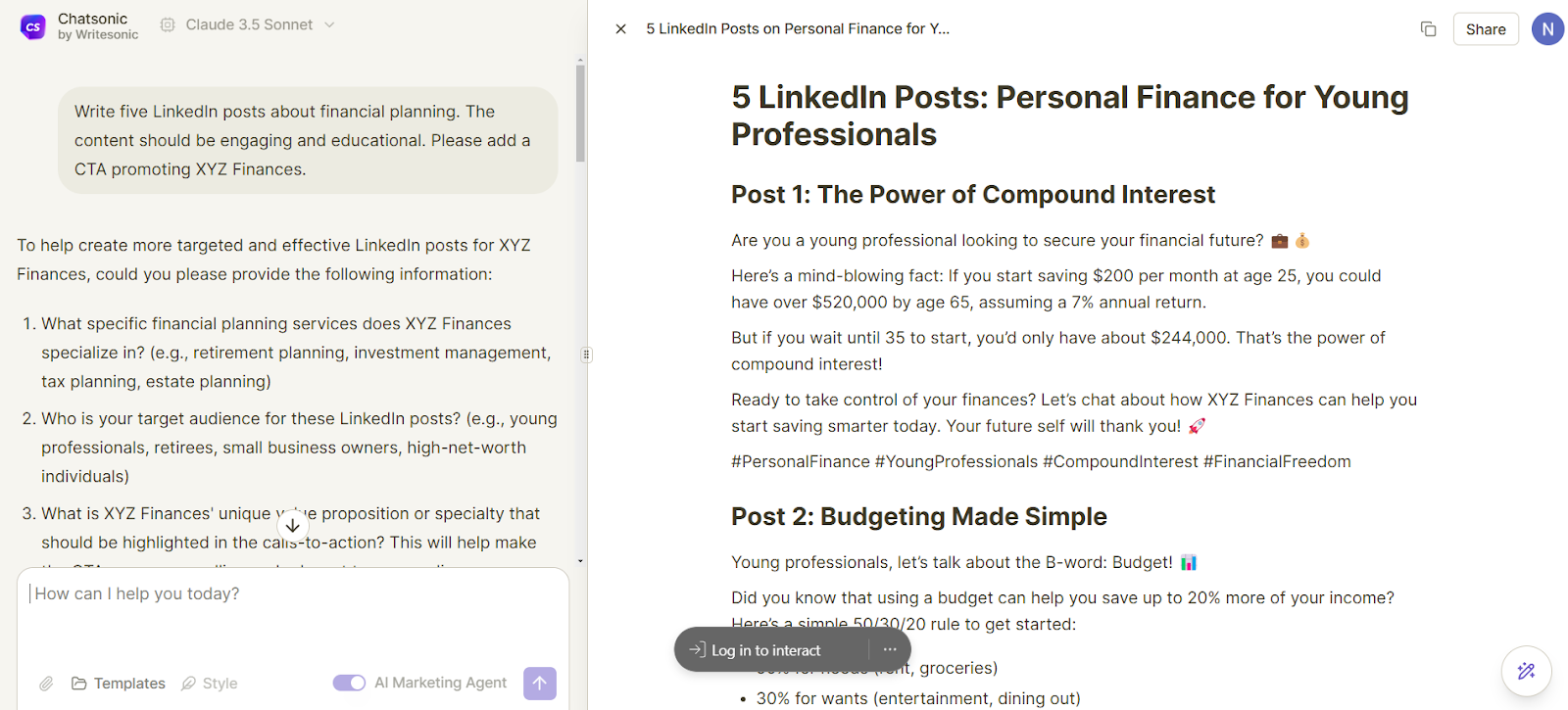1568x710 pixels.
Task: Open the Style feather option
Action: tap(210, 684)
